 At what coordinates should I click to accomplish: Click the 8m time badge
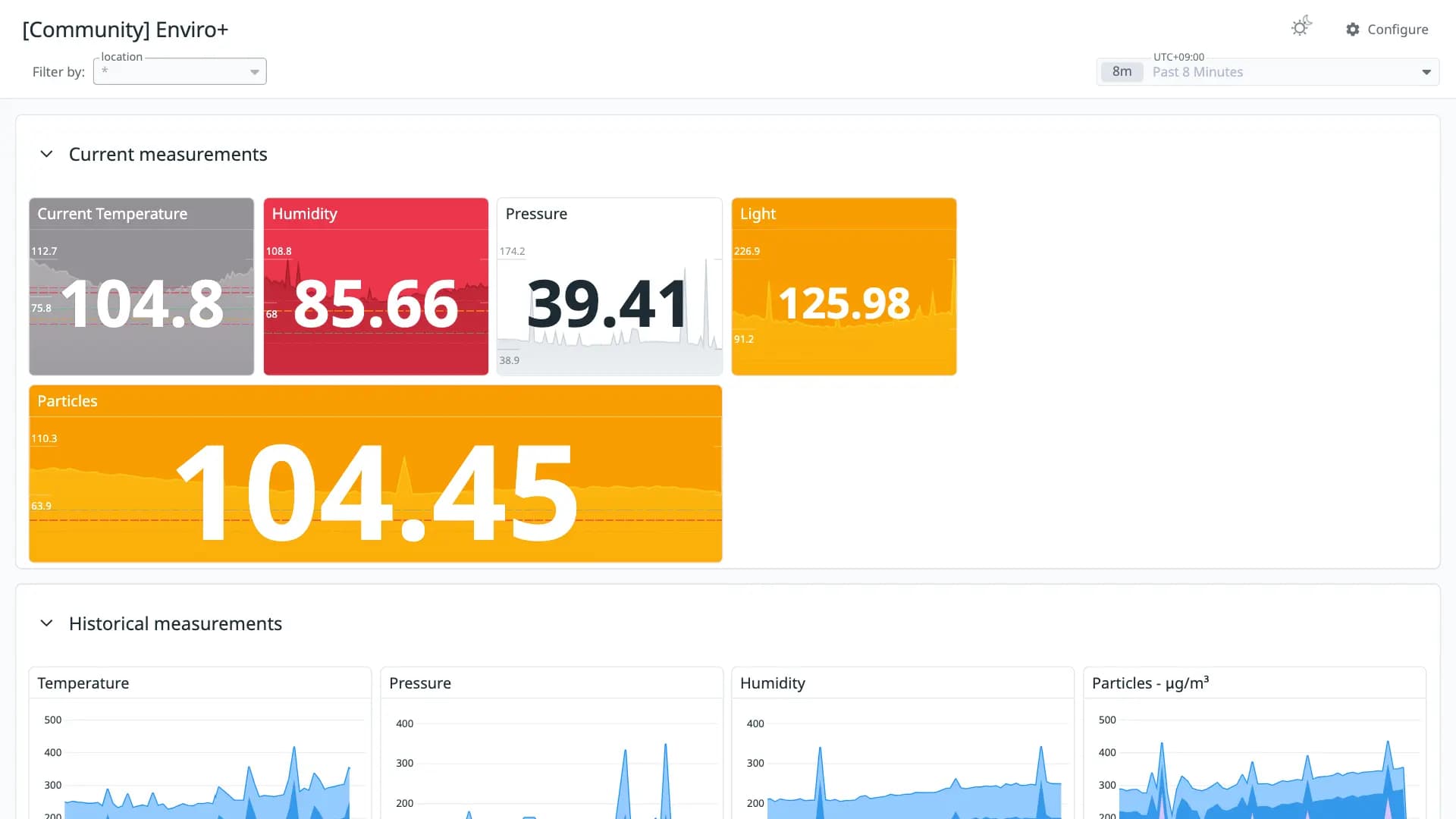pos(1122,72)
